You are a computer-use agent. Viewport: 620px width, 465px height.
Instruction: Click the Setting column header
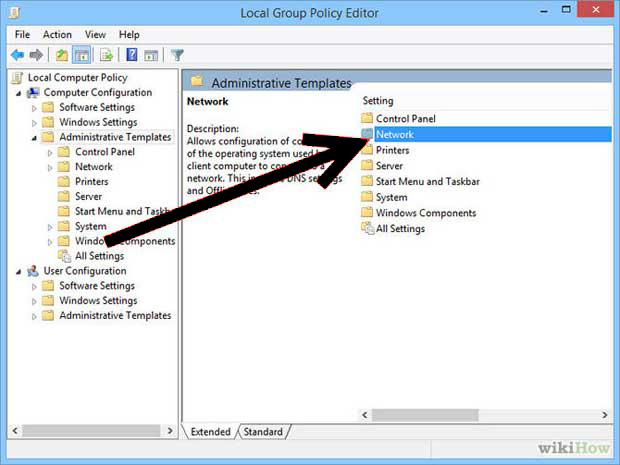(378, 101)
